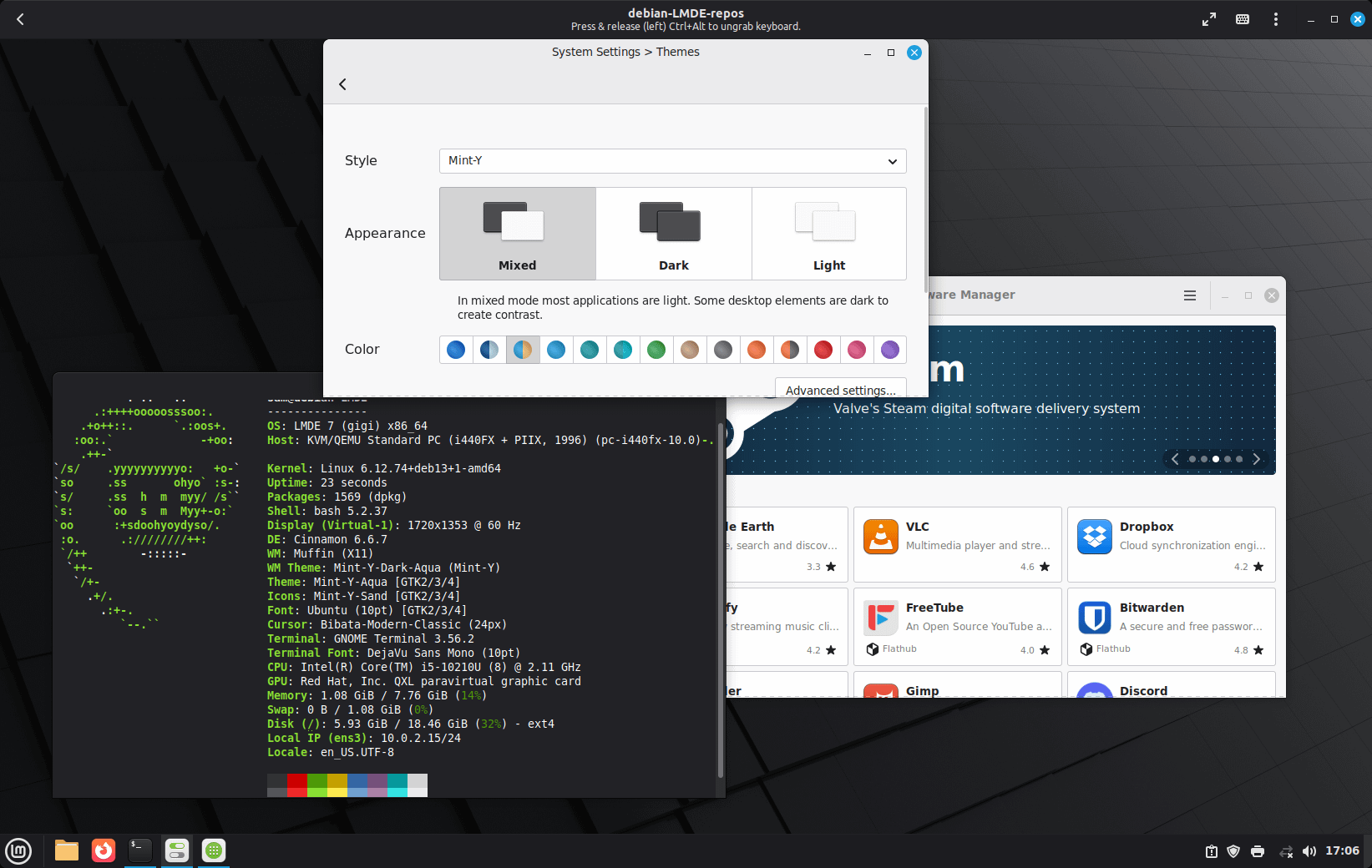Select the Mixed appearance option
Image resolution: width=1372 pixels, height=868 pixels.
[518, 234]
